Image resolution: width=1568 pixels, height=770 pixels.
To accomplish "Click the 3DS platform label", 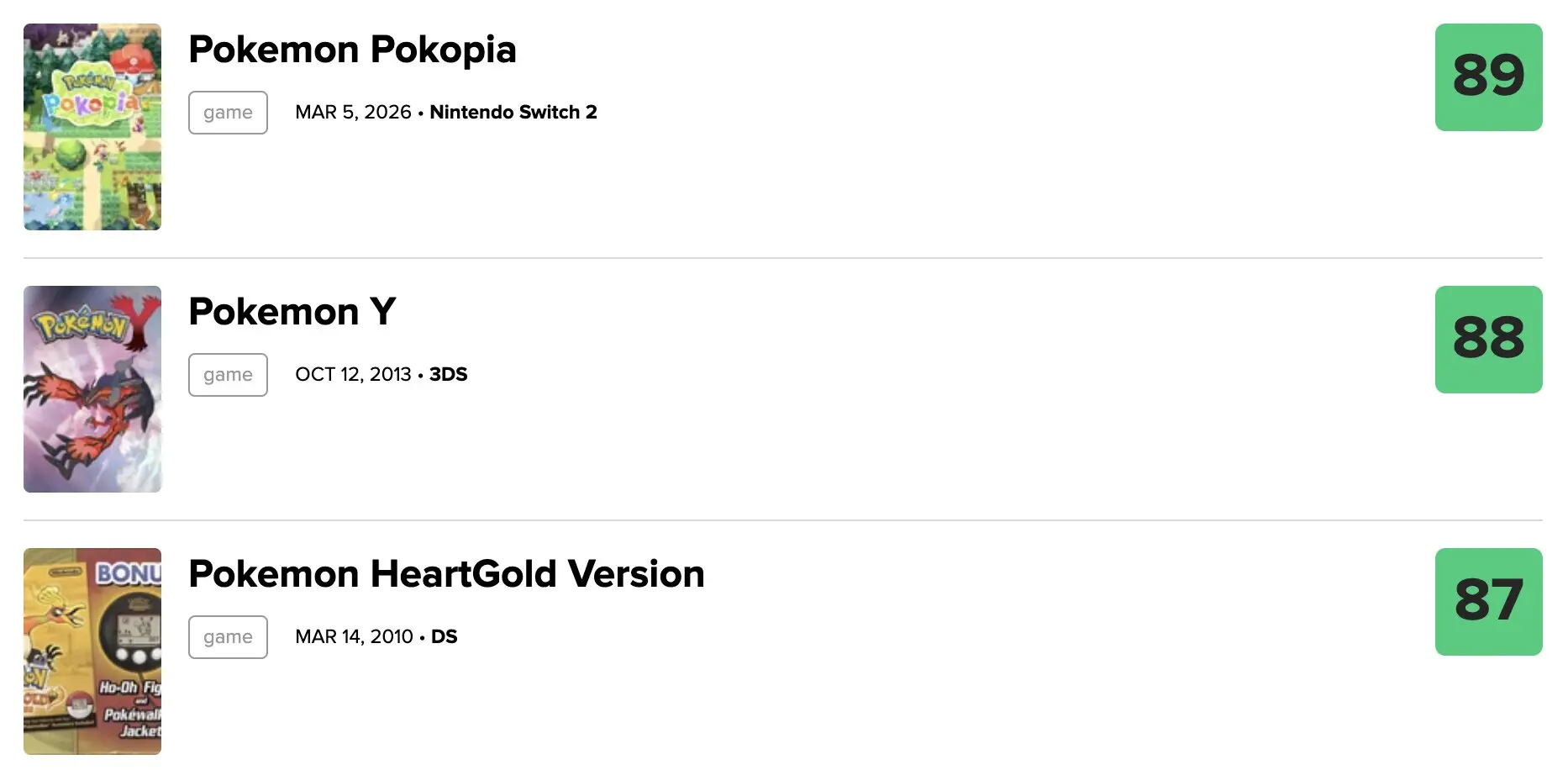I will pos(449,375).
